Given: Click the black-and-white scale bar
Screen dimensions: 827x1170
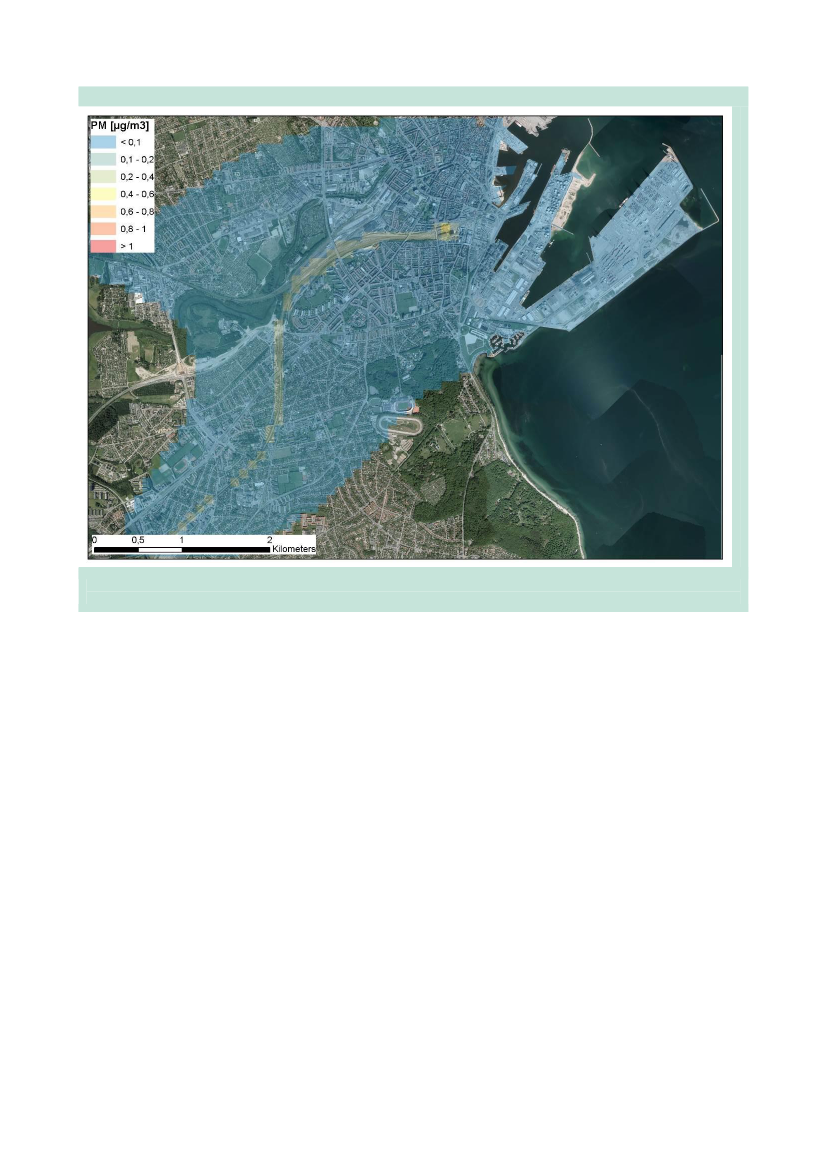Looking at the screenshot, I should (181, 549).
